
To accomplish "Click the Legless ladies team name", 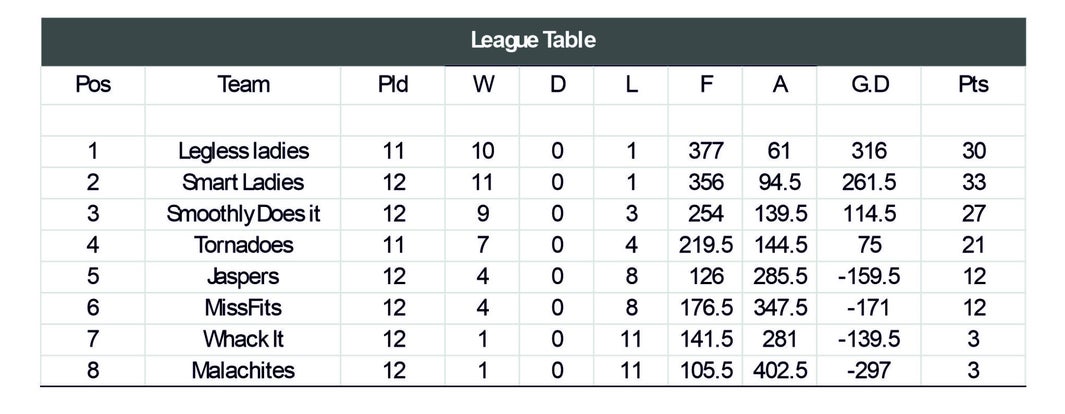I will (x=243, y=151).
